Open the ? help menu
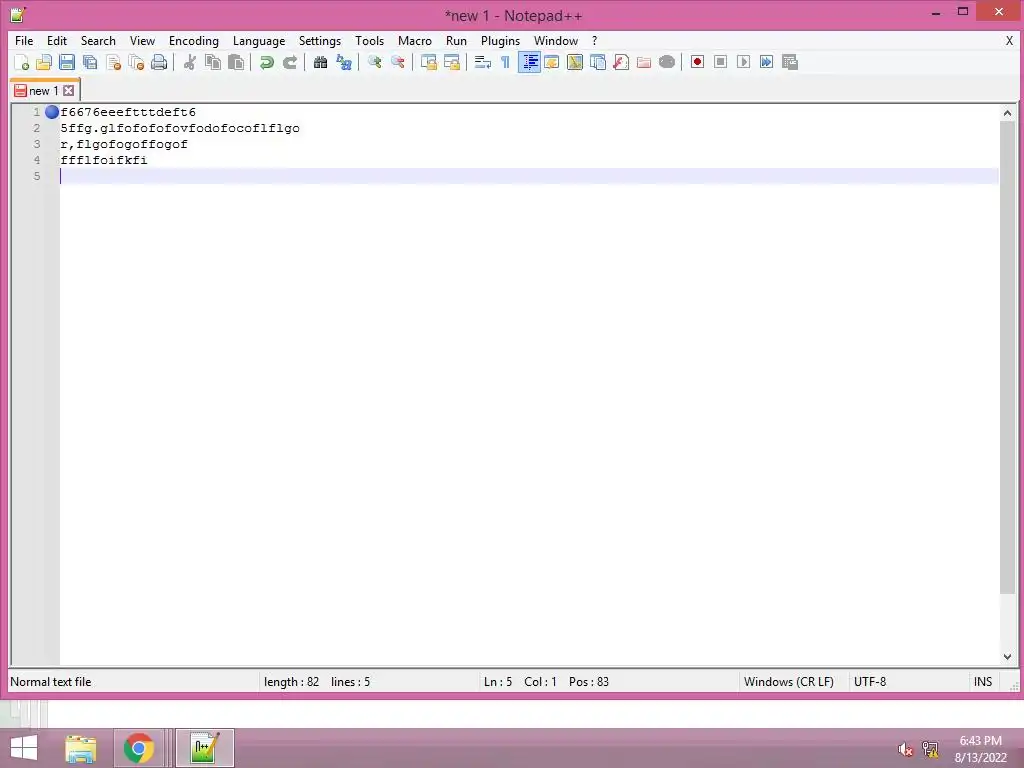Image resolution: width=1024 pixels, height=768 pixels. [x=594, y=40]
